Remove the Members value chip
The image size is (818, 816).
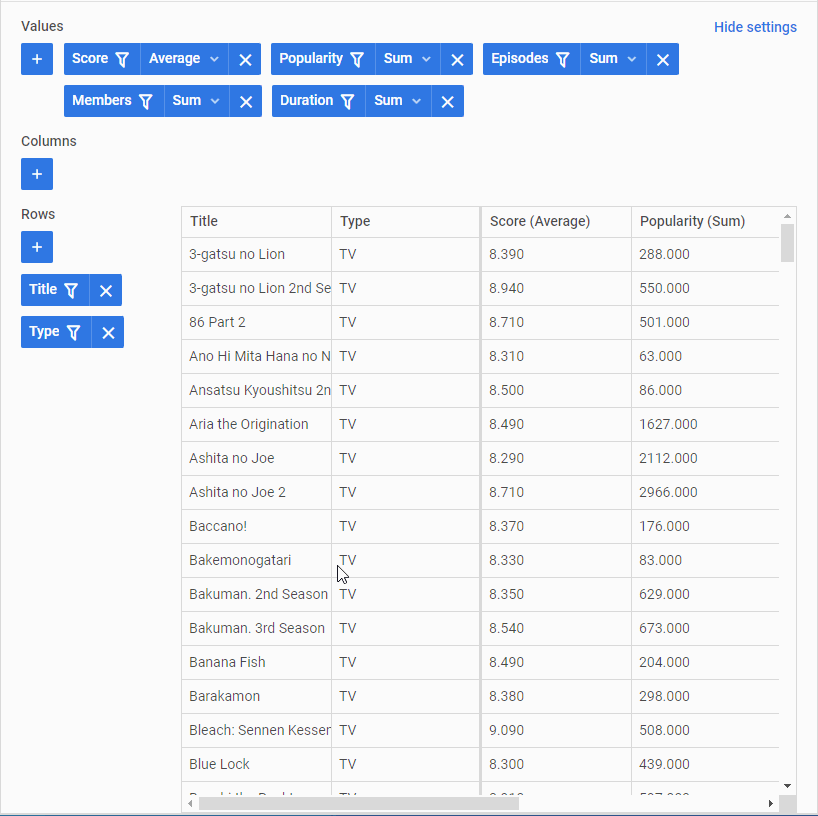point(246,101)
